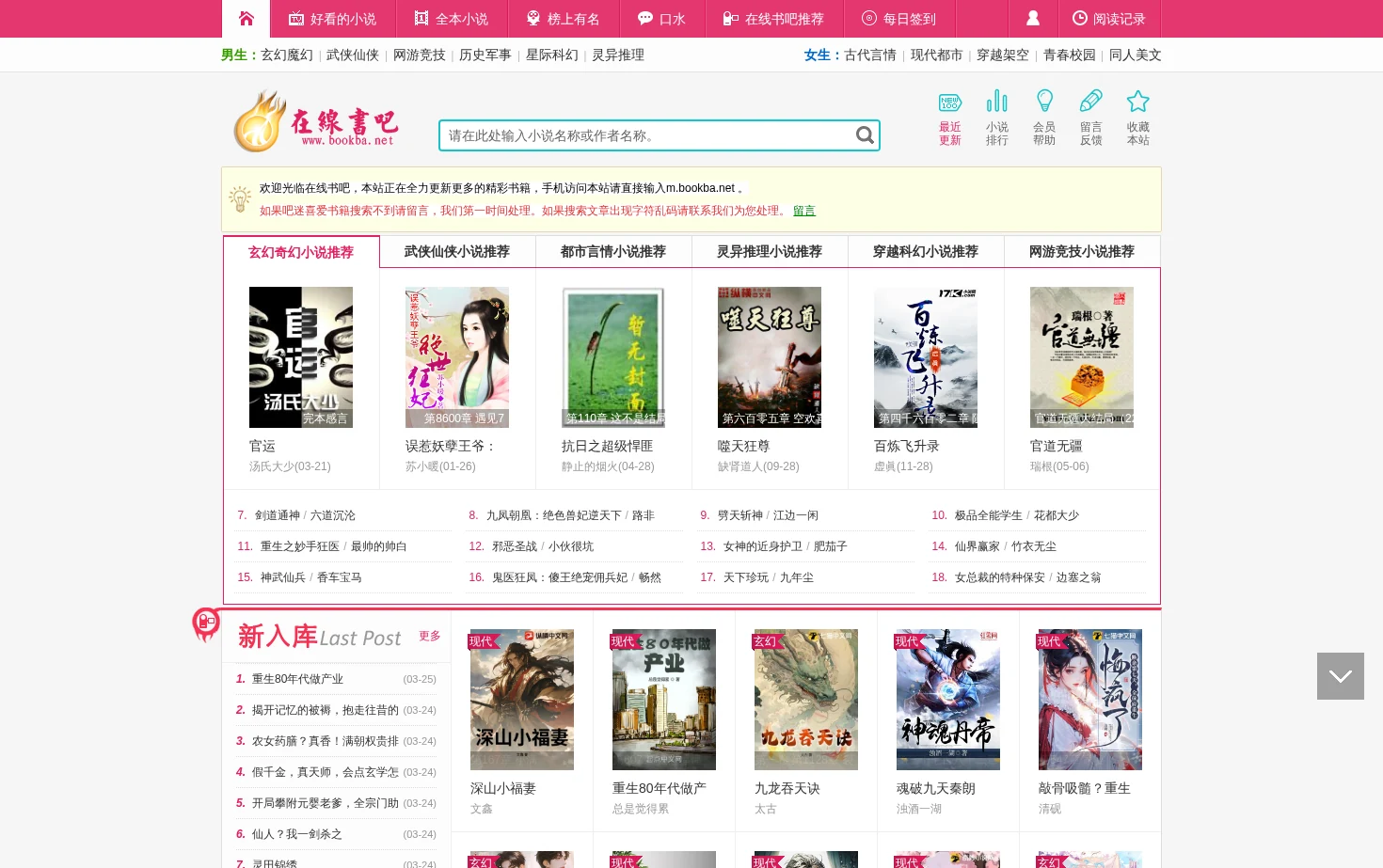Open 官道无疆 book cover thumbnail
The height and width of the screenshot is (868, 1383).
[x=1082, y=357]
